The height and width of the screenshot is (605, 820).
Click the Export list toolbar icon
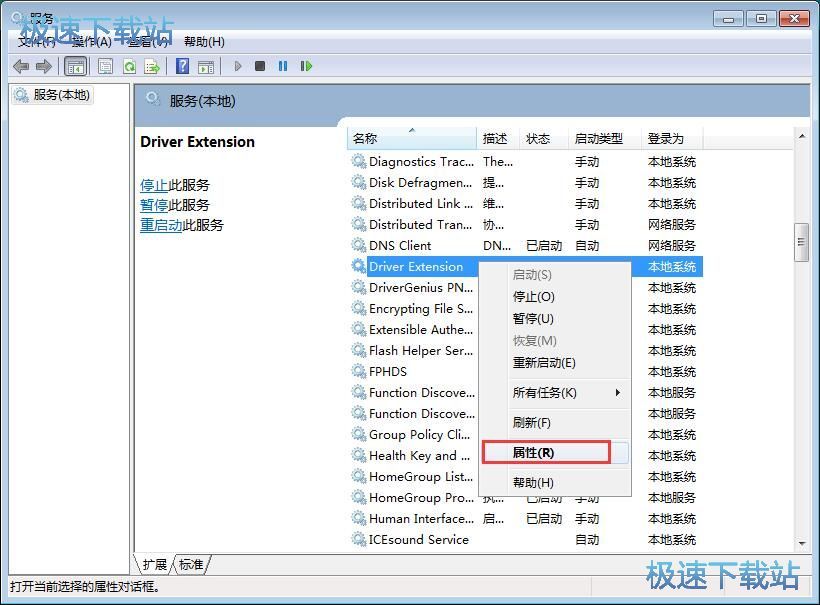point(152,66)
